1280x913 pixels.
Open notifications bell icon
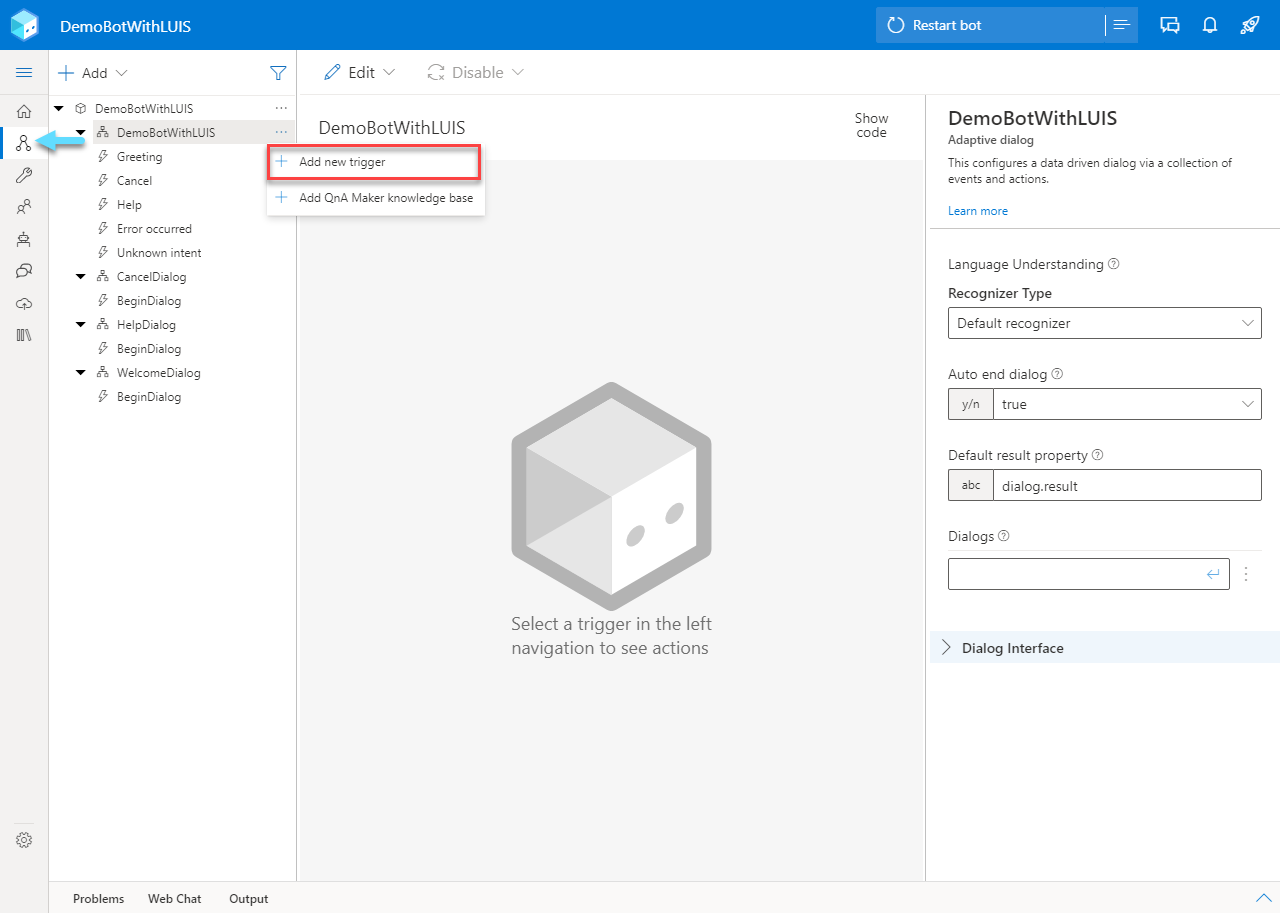1210,25
